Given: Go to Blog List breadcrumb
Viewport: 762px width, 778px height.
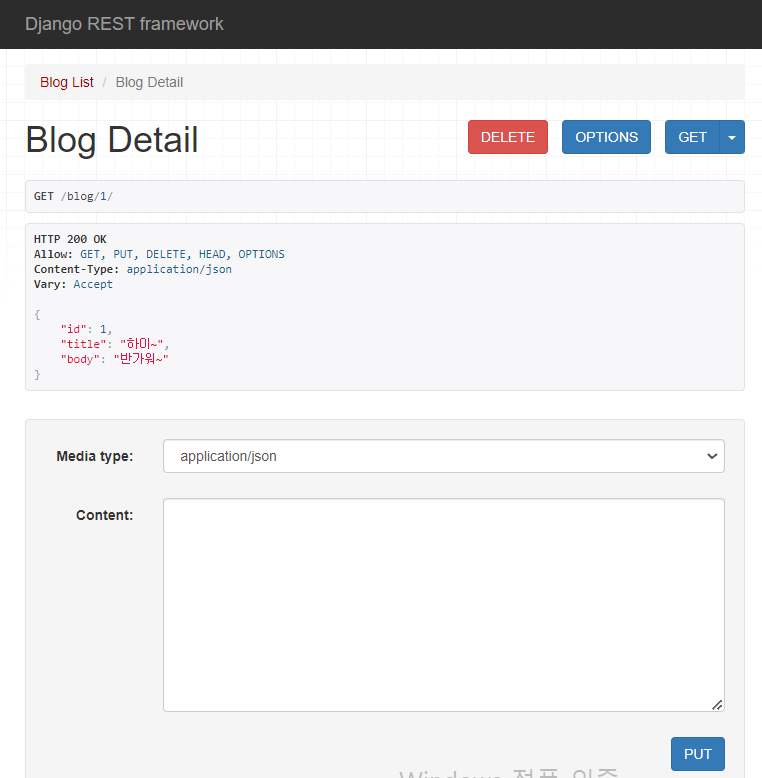Looking at the screenshot, I should tap(66, 82).
